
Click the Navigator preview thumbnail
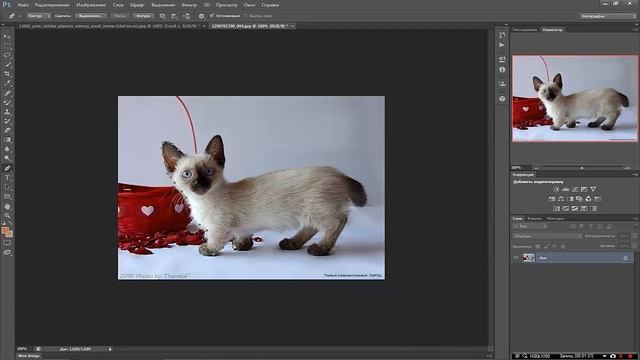click(575, 98)
